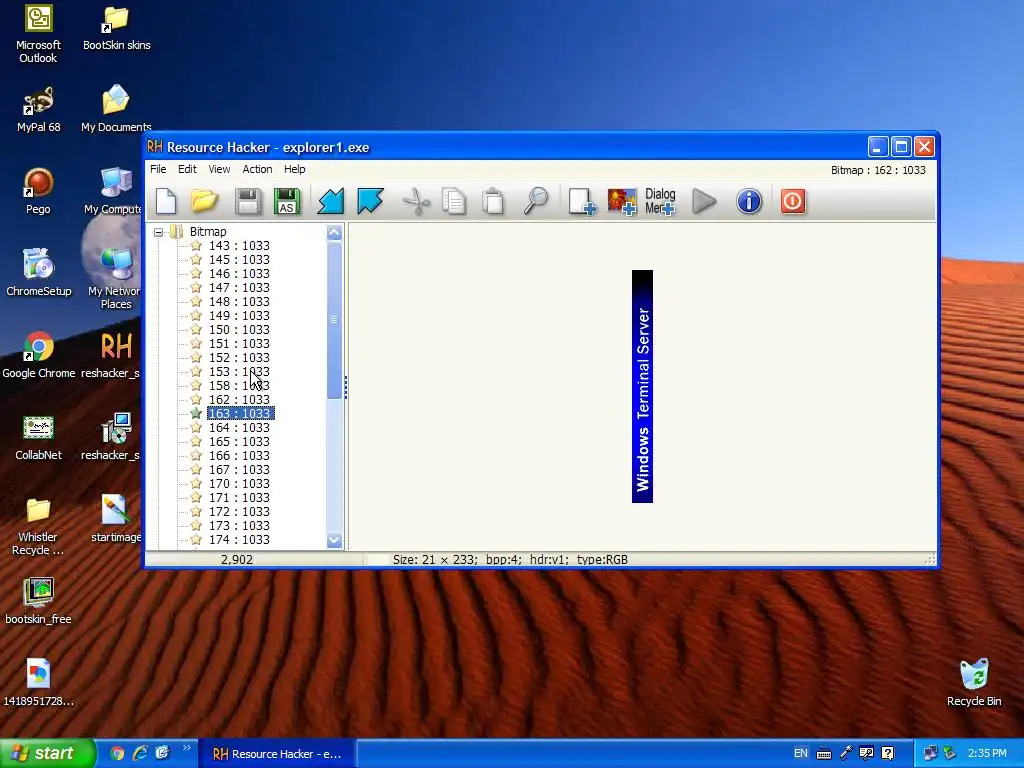This screenshot has width=1024, height=768.
Task: Select highlighted resource 163 : 1033
Action: tap(240, 413)
